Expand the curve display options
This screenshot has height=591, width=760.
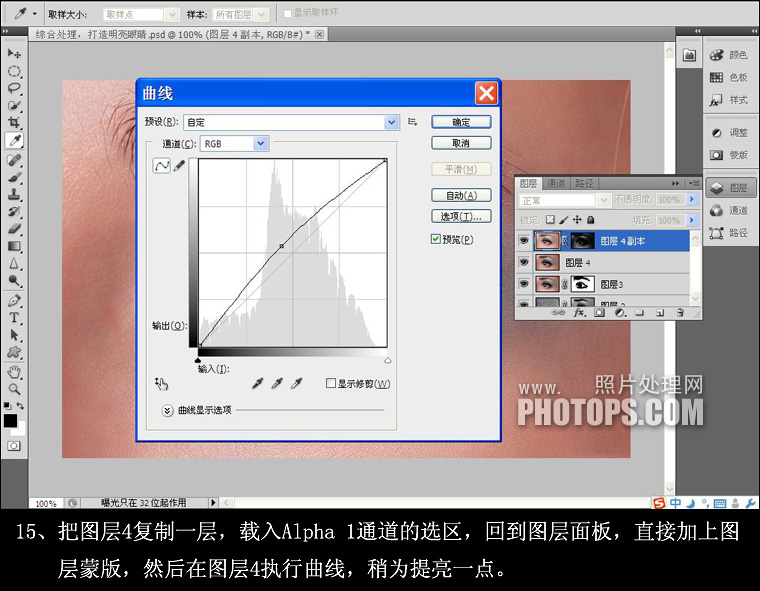[x=167, y=410]
